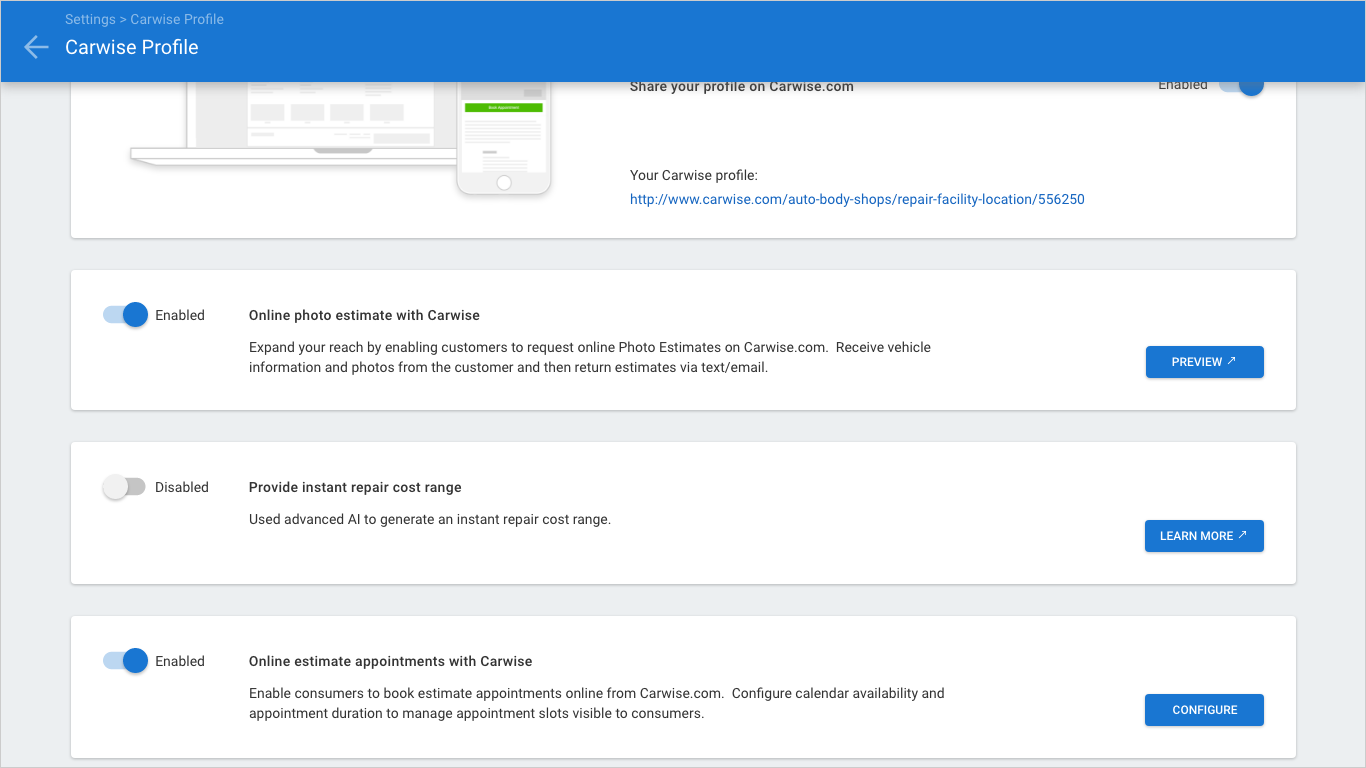1366x768 pixels.
Task: Toggle Share your profile on Carwise.com switch
Action: (x=1241, y=86)
